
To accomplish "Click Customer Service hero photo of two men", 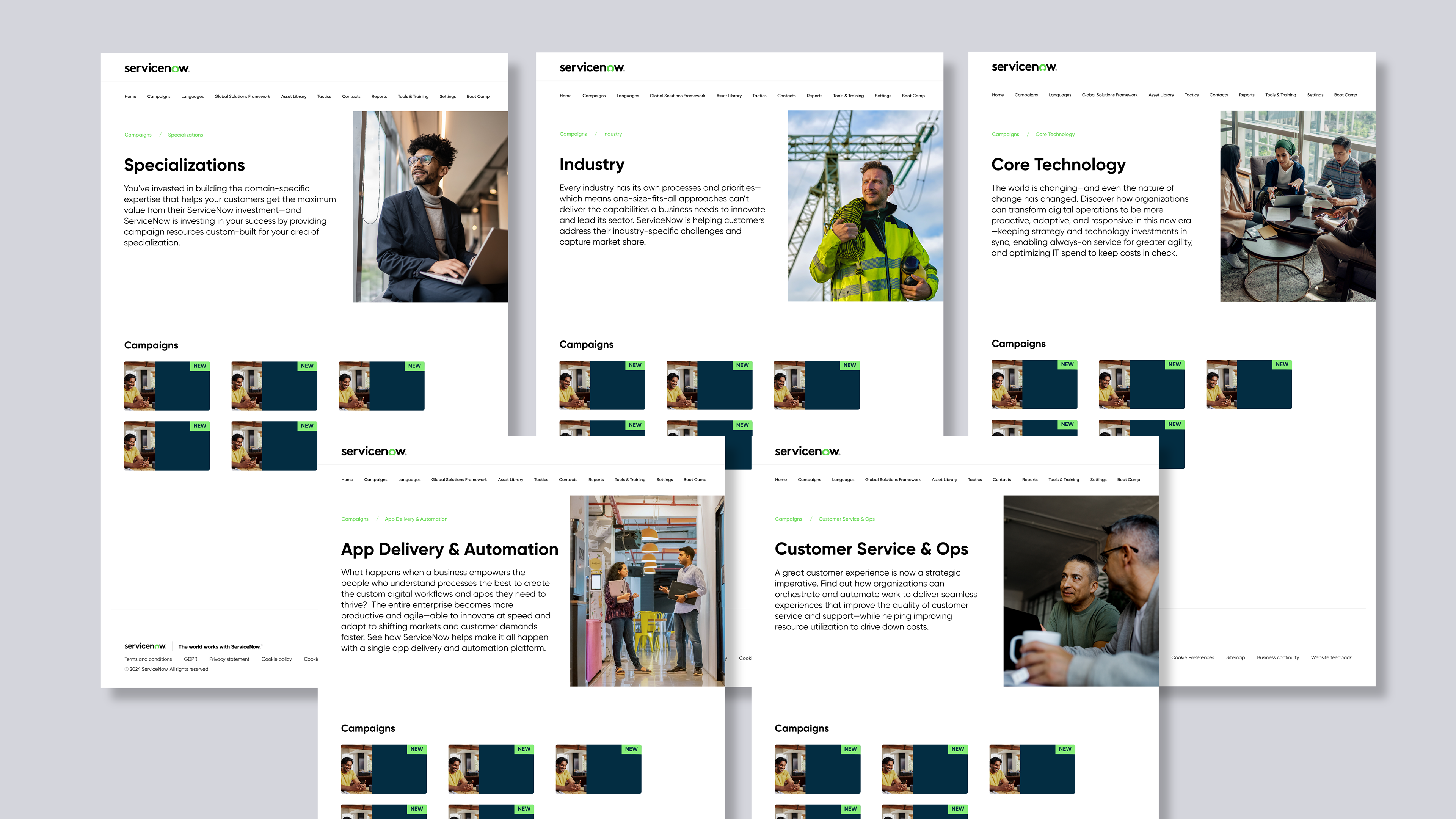I will point(1081,591).
